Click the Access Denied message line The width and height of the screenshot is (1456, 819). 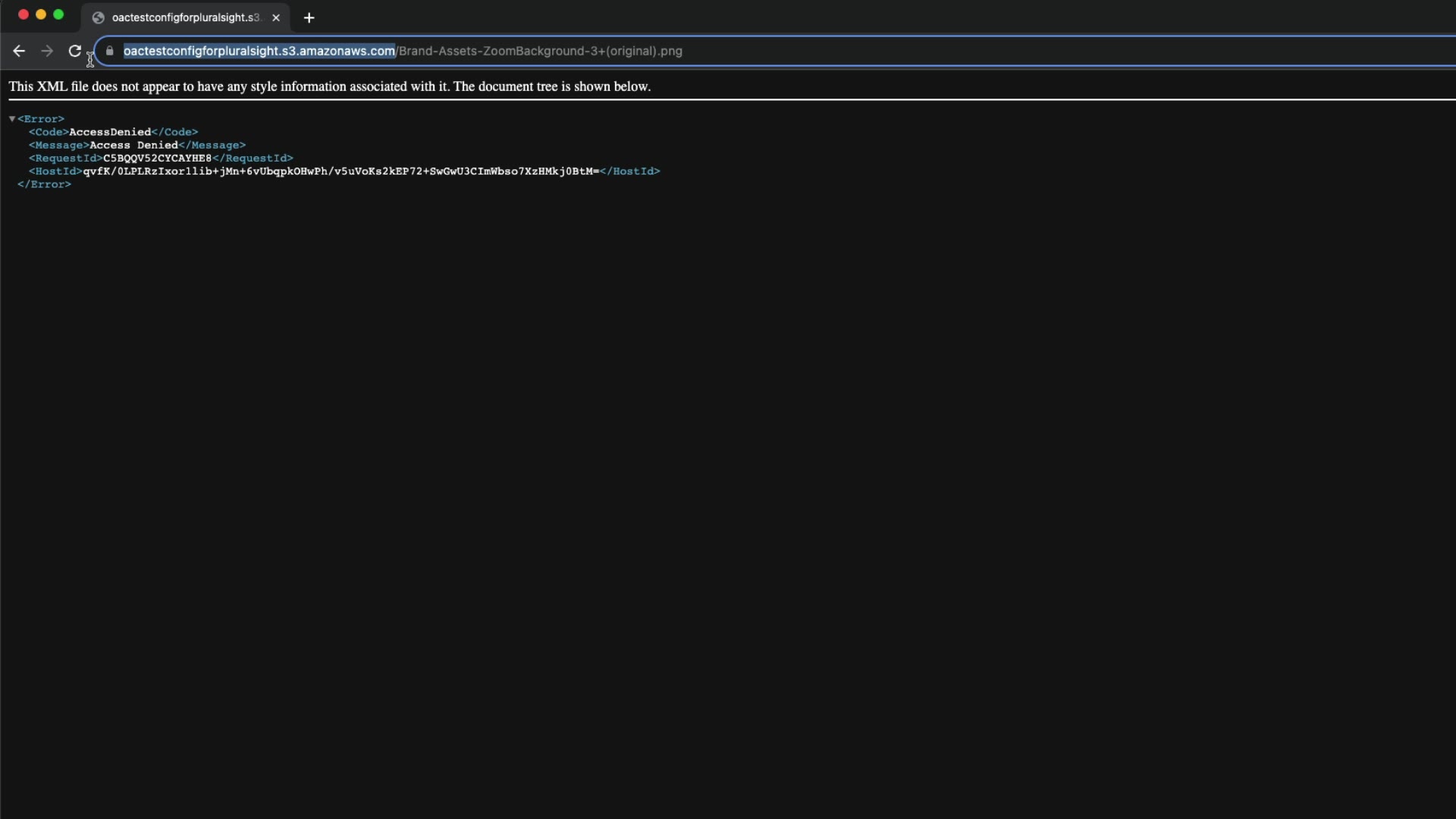133,145
